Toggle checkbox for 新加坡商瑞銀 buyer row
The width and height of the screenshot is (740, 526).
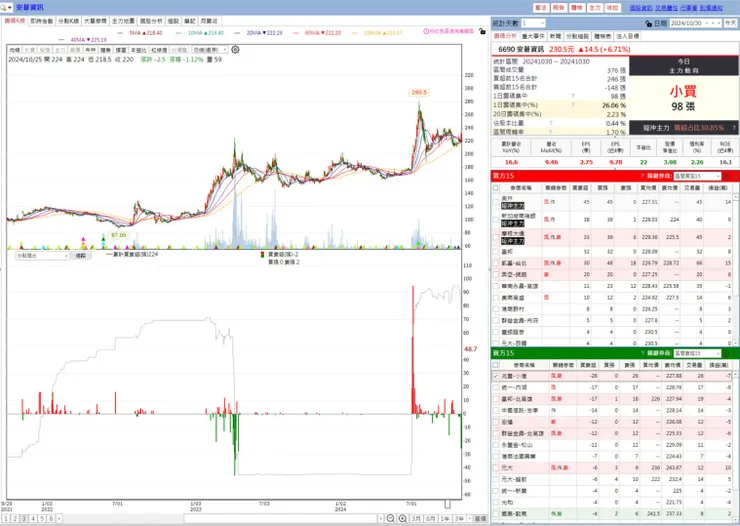coord(496,219)
